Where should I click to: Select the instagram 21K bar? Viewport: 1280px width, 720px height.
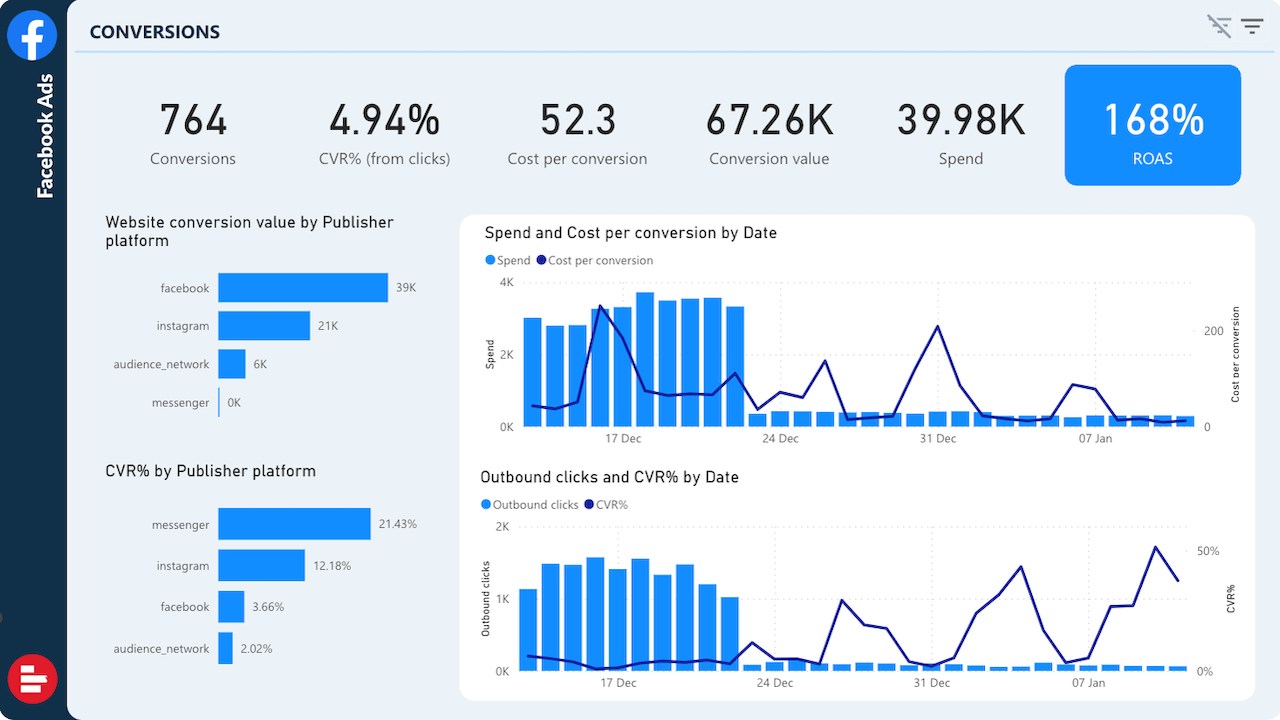click(264, 326)
